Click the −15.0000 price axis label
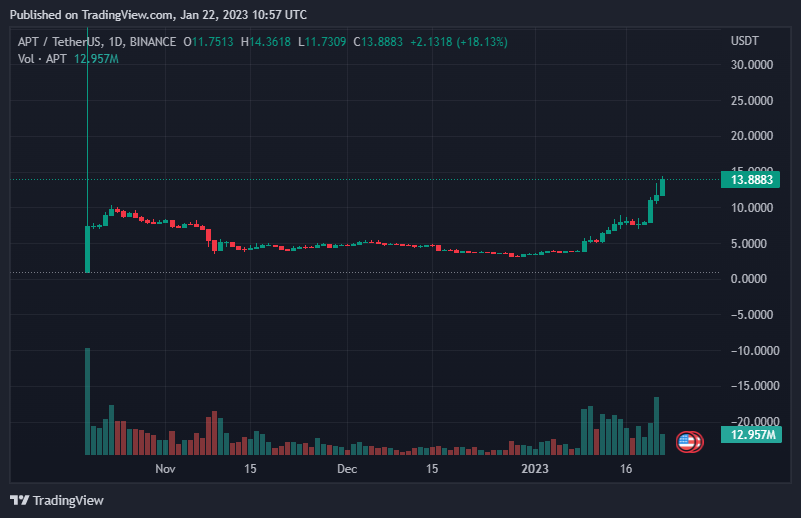Image resolution: width=801 pixels, height=518 pixels. click(755, 386)
